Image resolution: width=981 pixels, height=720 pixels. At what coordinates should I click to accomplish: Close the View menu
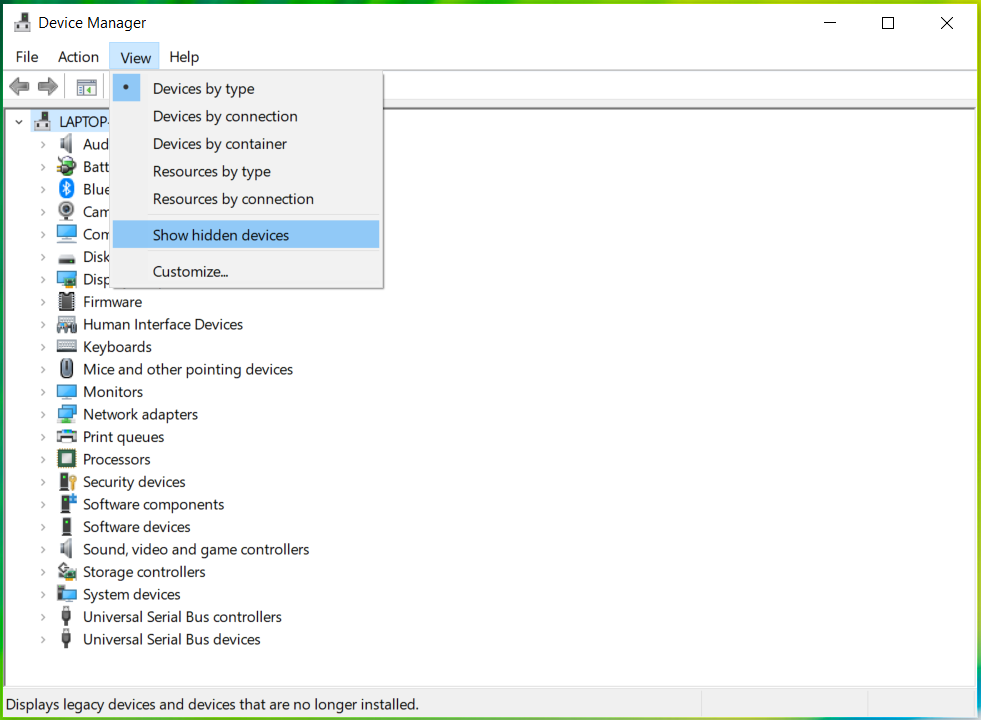point(135,57)
